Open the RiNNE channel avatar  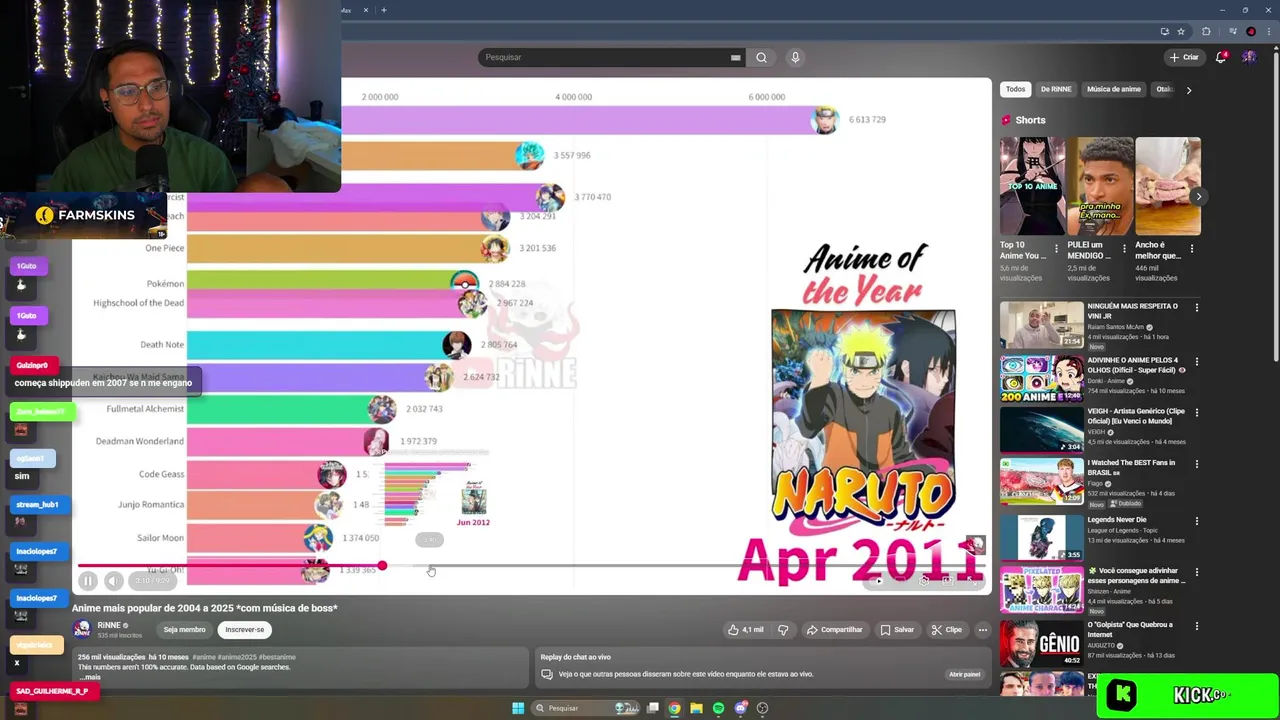coord(82,629)
